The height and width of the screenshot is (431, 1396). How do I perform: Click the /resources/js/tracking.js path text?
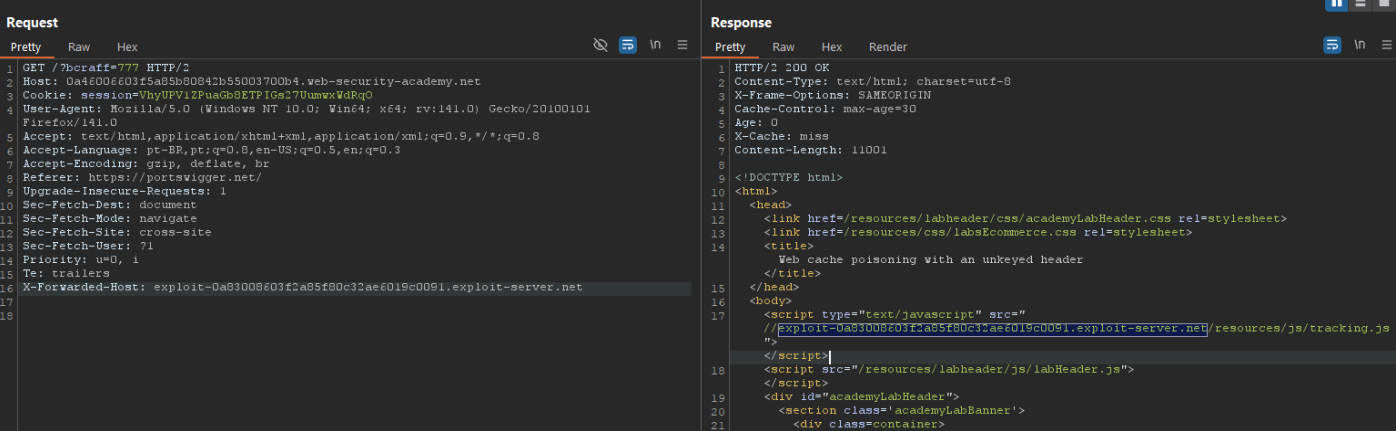(x=1299, y=328)
